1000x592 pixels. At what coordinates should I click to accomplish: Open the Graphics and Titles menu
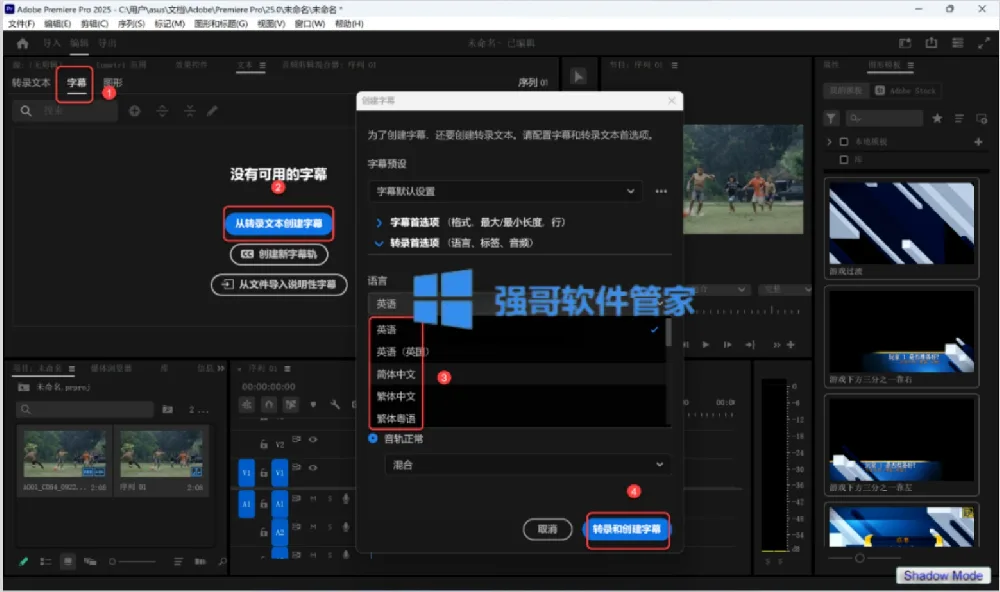[x=221, y=24]
